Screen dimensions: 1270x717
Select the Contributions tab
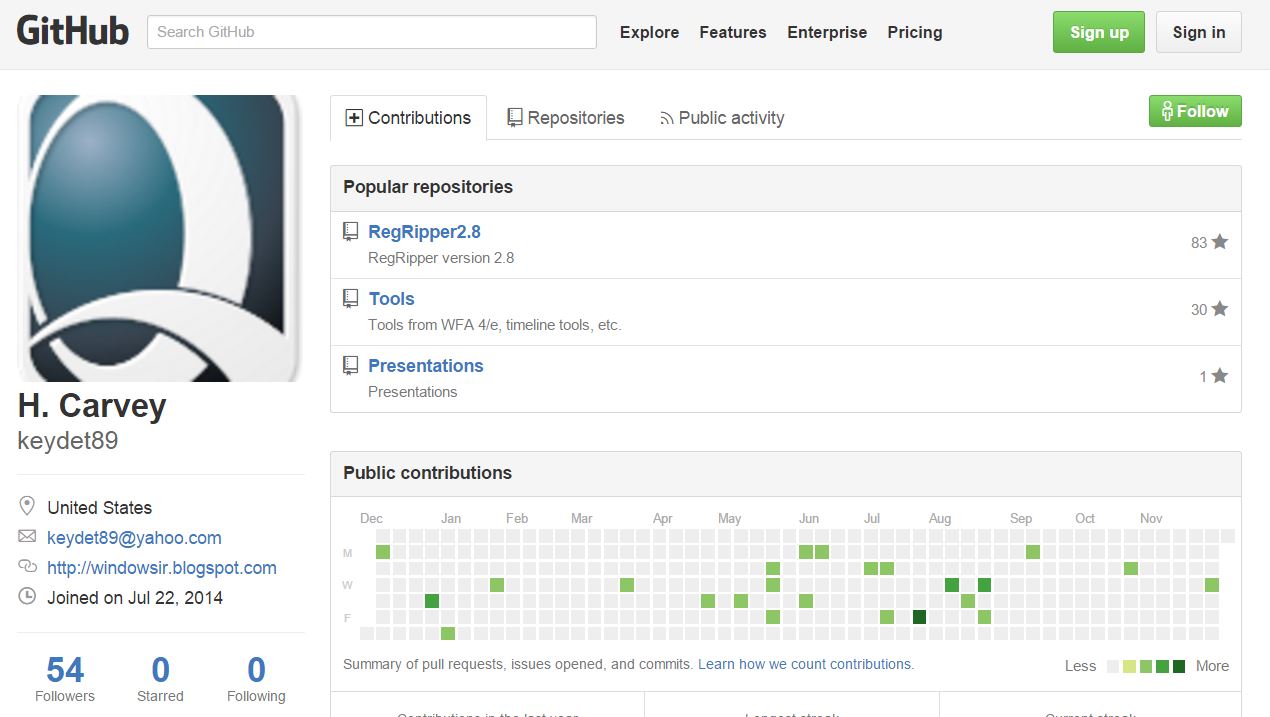(x=408, y=118)
